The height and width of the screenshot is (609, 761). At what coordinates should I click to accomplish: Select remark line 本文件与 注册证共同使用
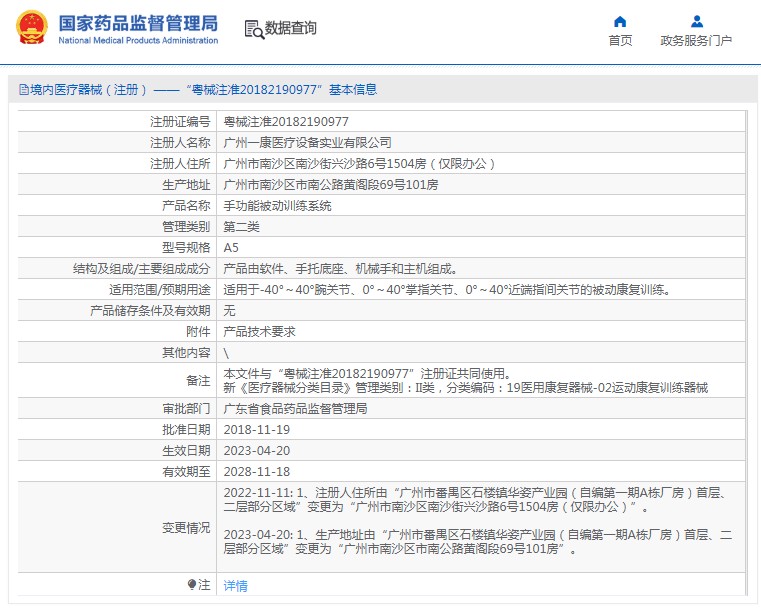point(367,374)
